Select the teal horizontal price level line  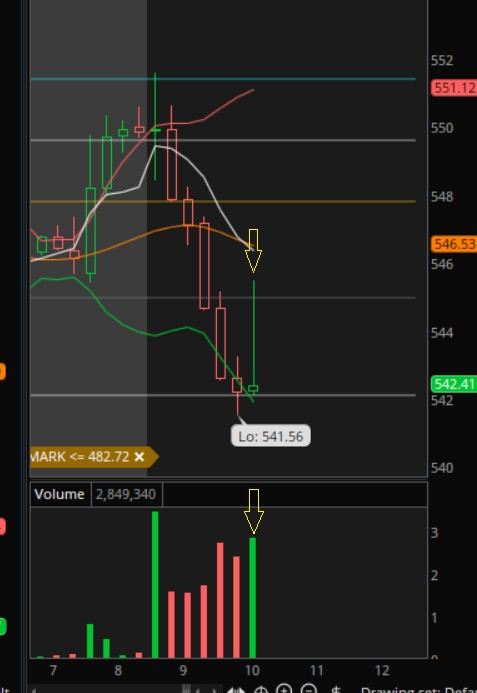click(223, 79)
